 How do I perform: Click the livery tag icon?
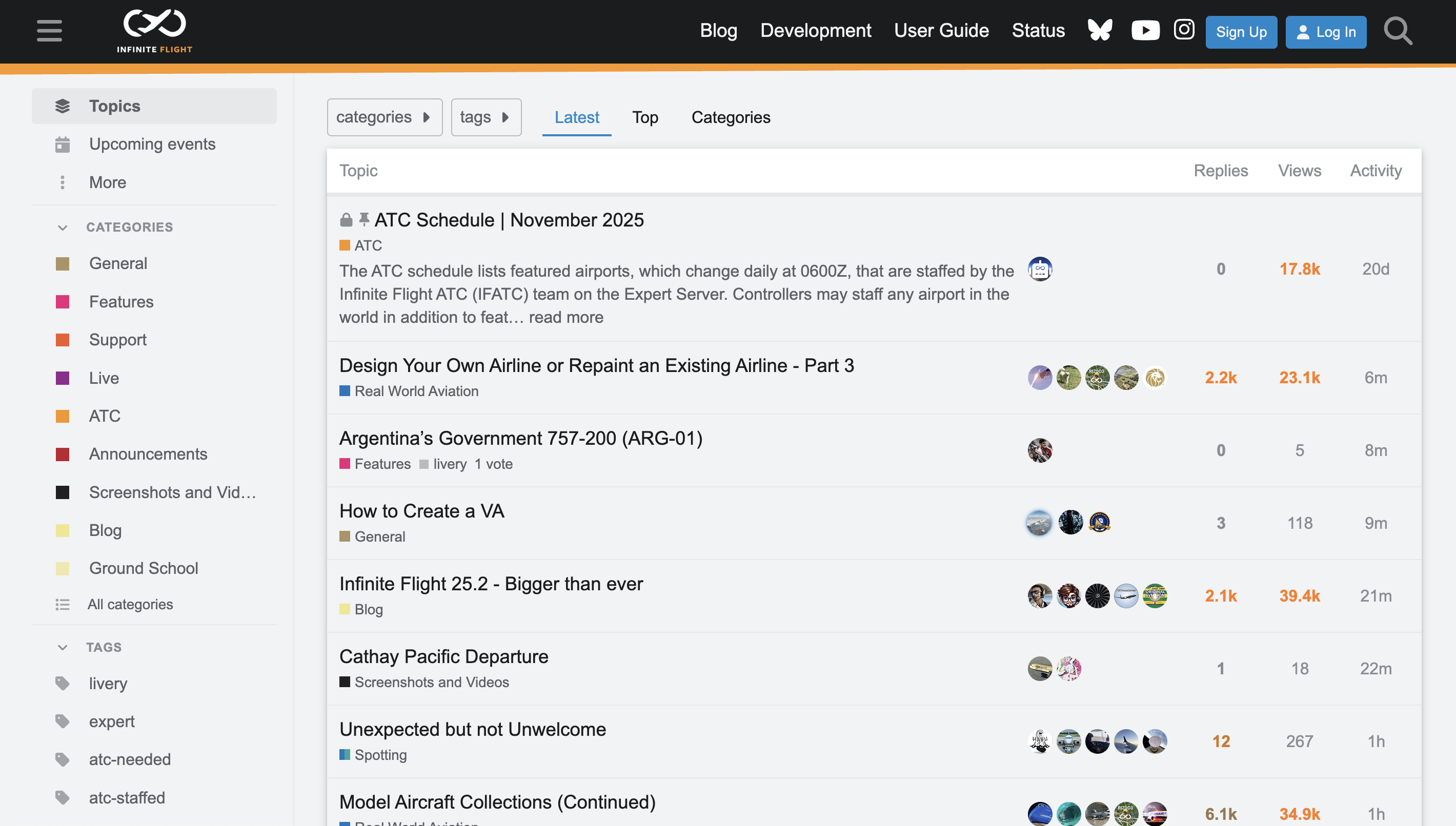(63, 683)
